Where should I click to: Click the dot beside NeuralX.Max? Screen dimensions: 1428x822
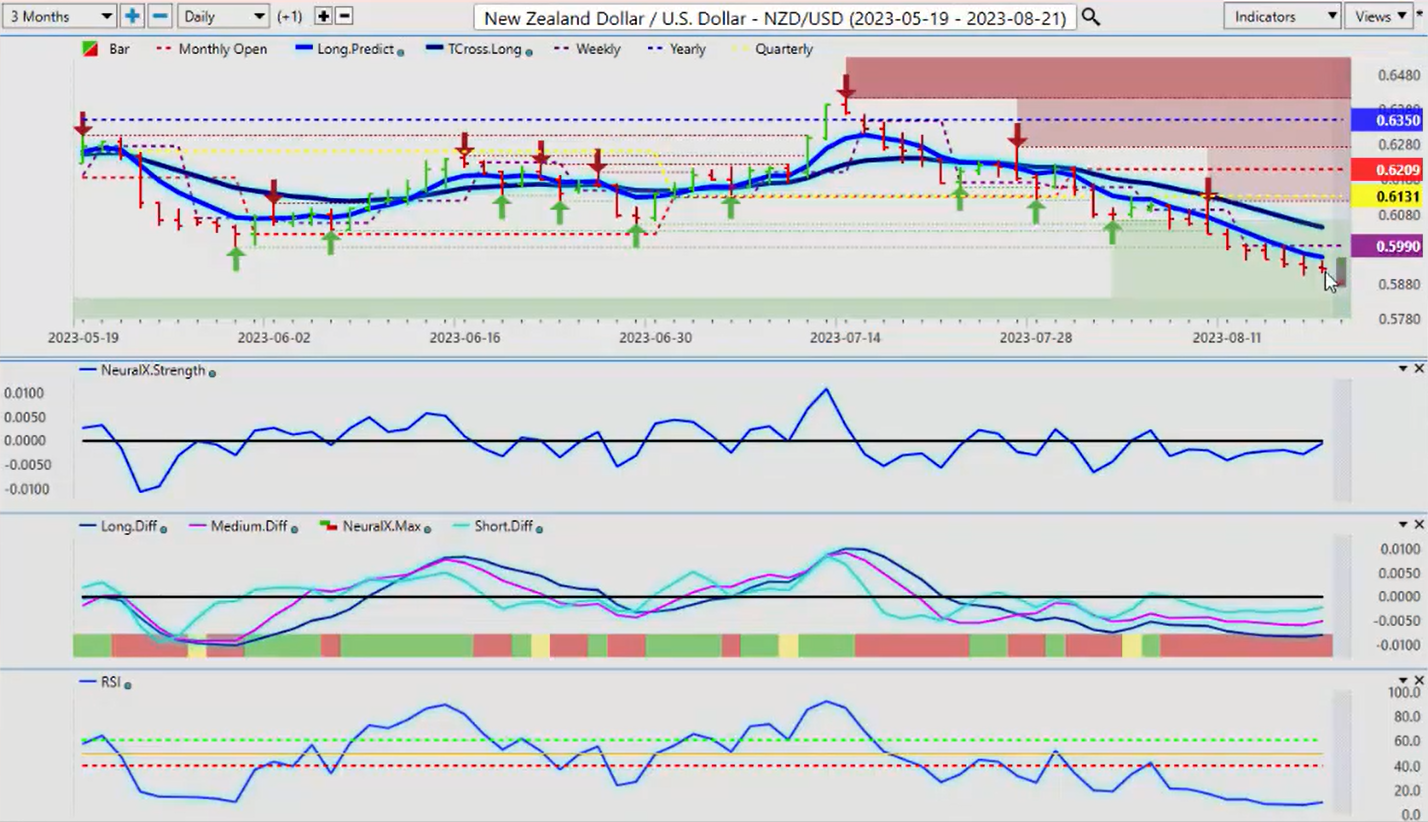[x=428, y=528]
